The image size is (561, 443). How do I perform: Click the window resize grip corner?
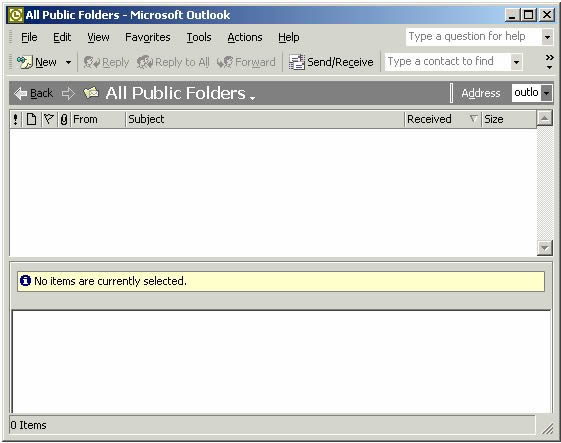pyautogui.click(x=547, y=428)
